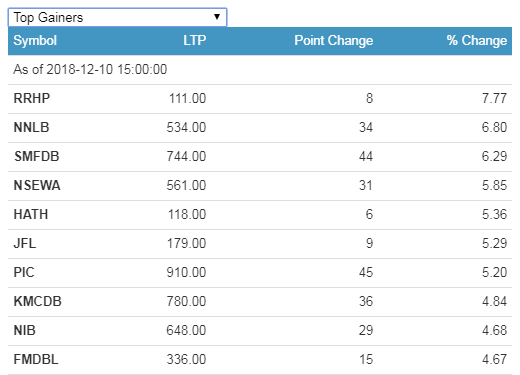
Task: Sort by the Symbol column header
Action: click(x=35, y=41)
